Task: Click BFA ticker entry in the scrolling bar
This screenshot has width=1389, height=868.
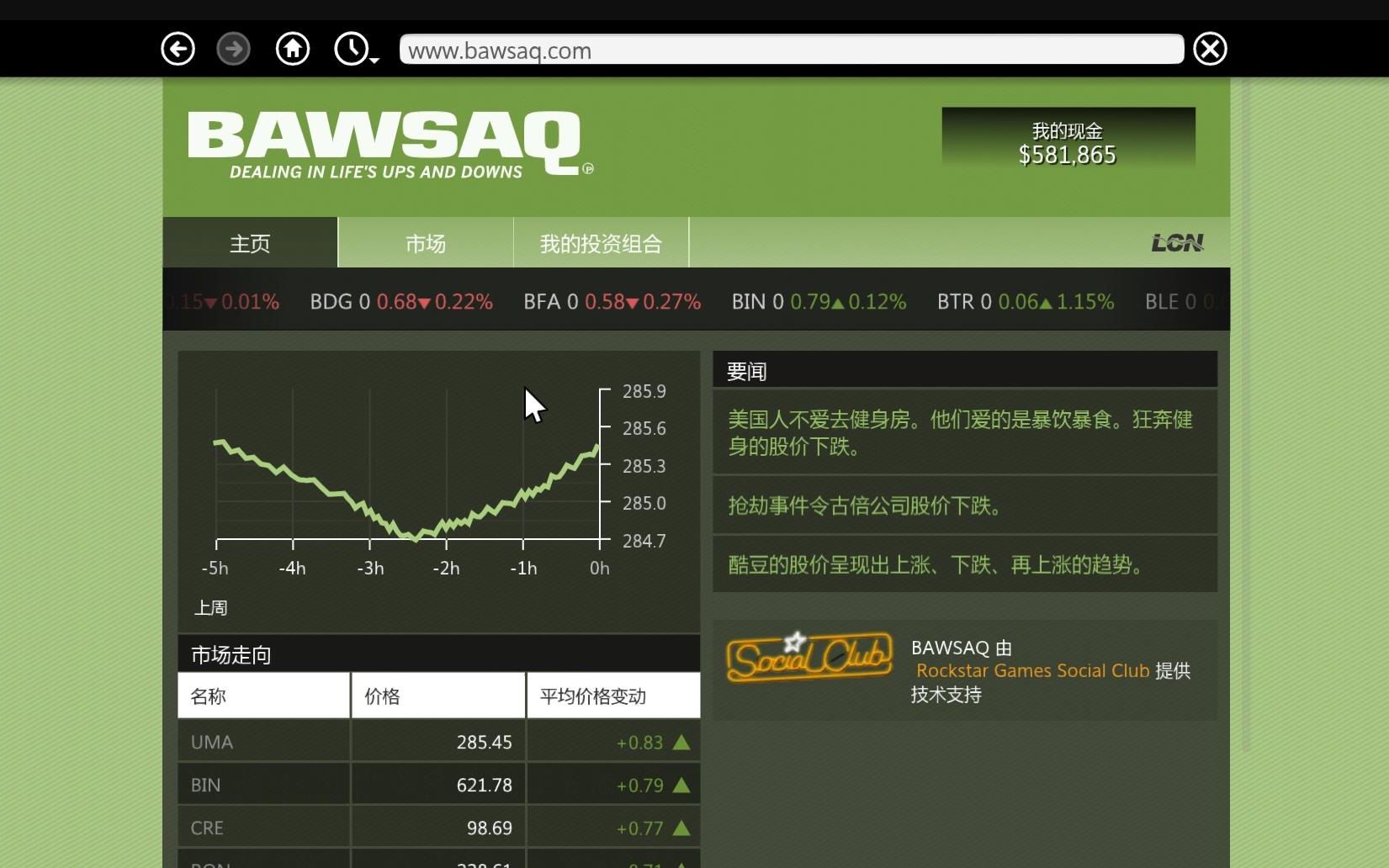Action: [612, 301]
